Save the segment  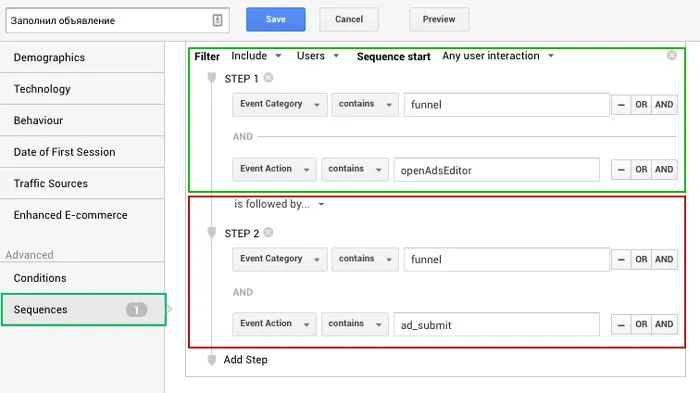[275, 19]
